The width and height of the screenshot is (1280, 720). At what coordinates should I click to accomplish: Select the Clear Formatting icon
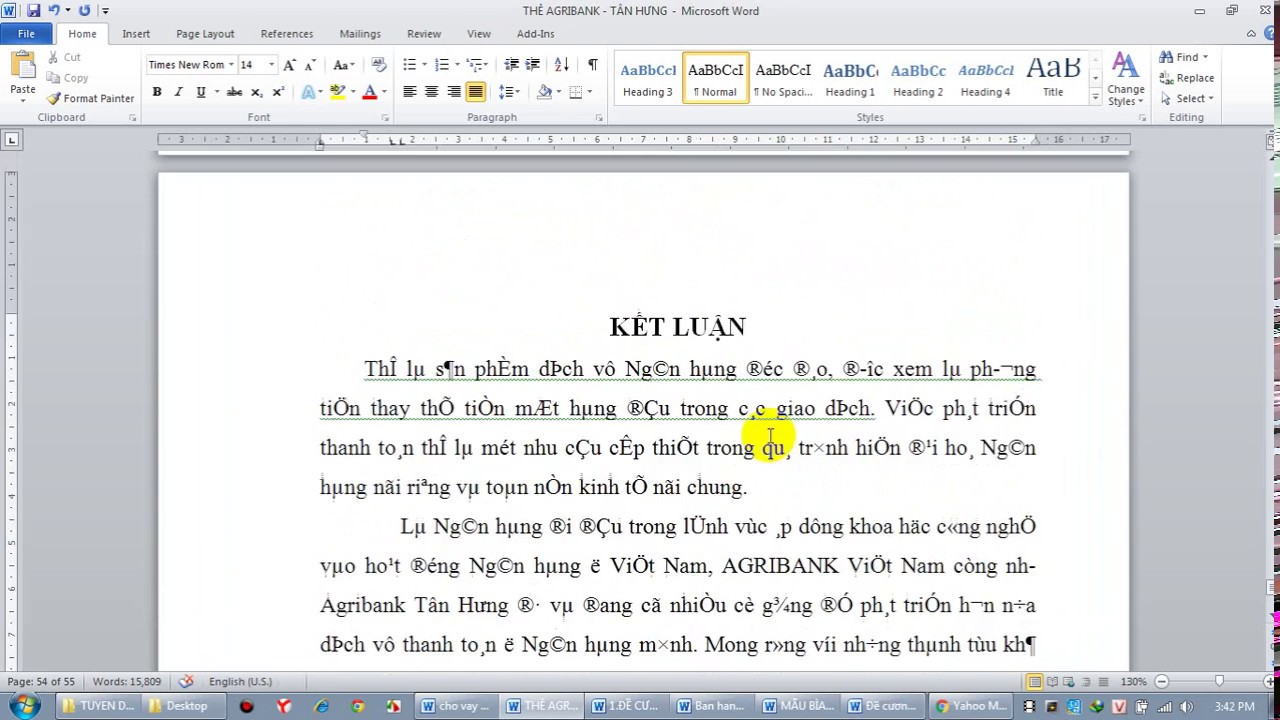click(x=378, y=64)
